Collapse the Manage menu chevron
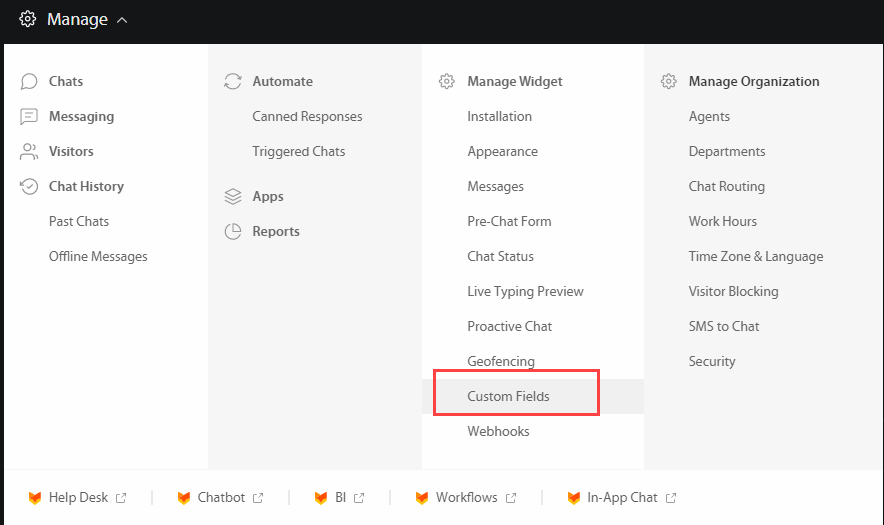 point(122,20)
